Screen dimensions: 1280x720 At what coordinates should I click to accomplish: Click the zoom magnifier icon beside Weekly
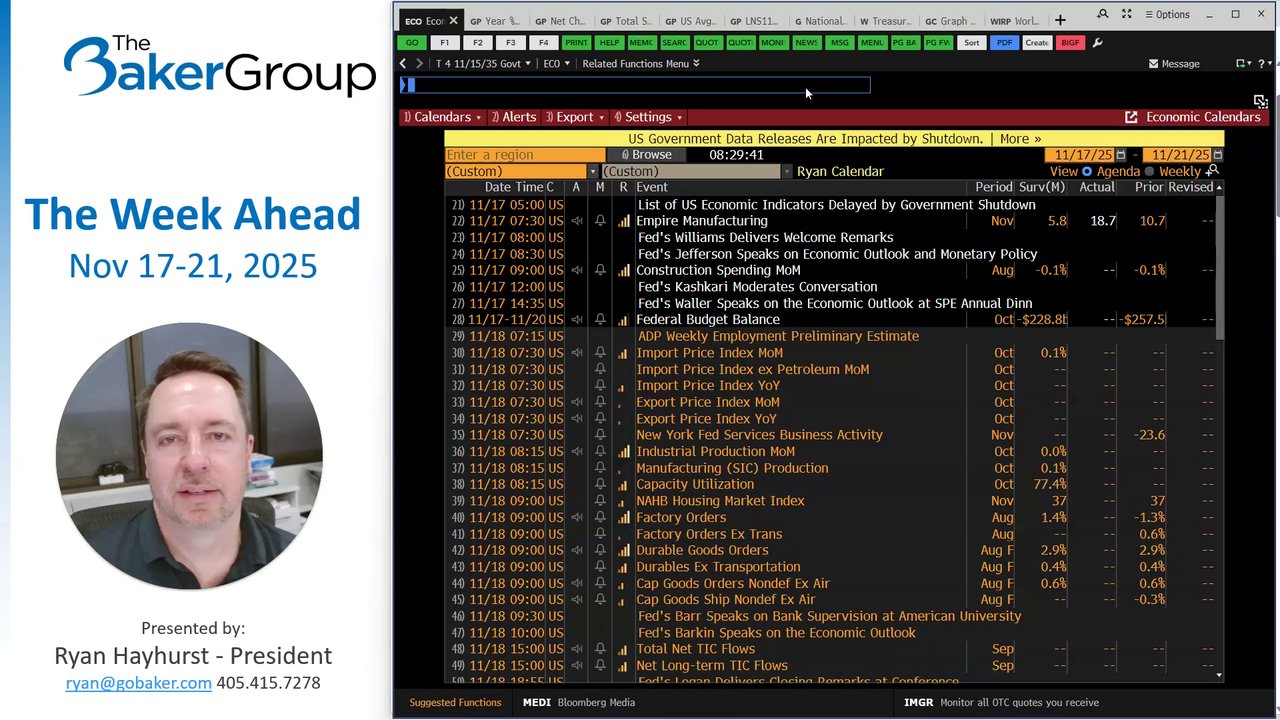(x=1213, y=171)
